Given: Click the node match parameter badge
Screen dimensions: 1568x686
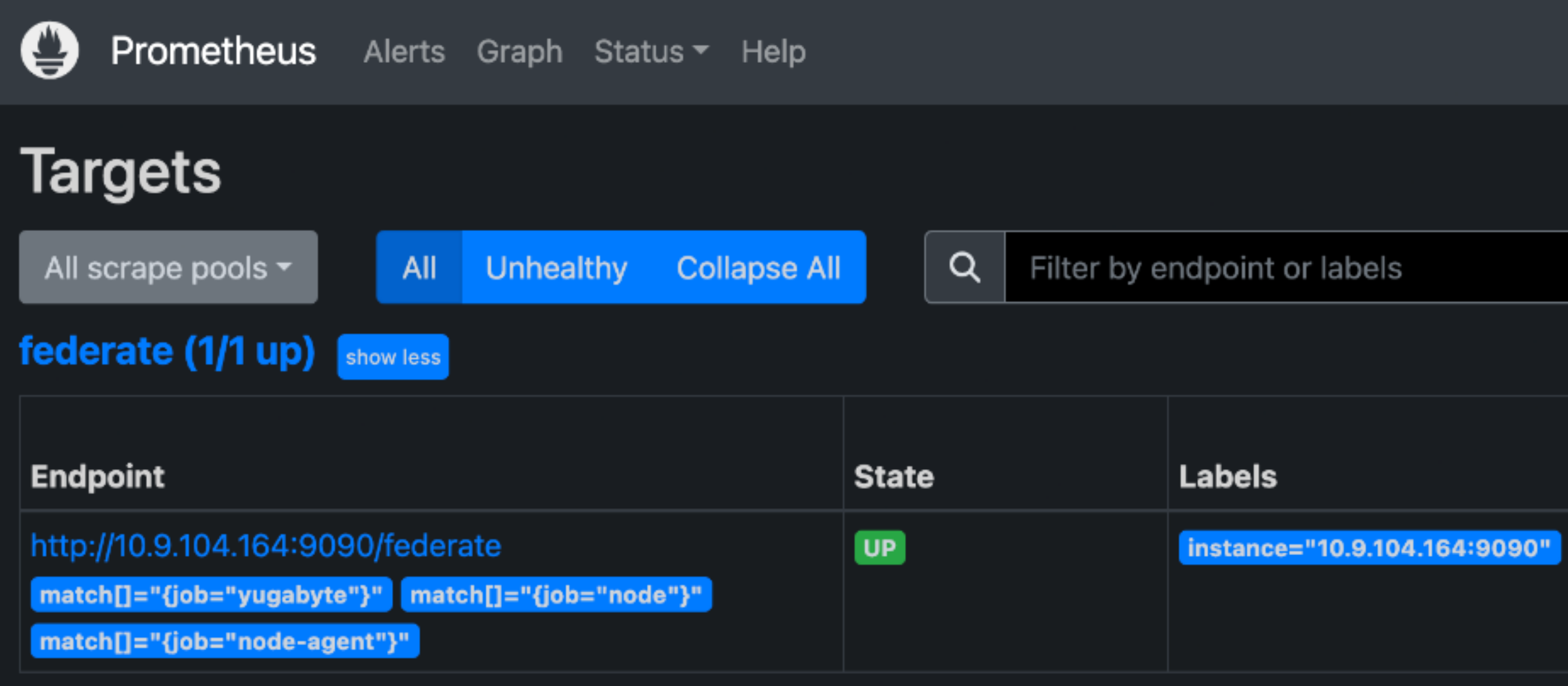Looking at the screenshot, I should pyautogui.click(x=556, y=595).
